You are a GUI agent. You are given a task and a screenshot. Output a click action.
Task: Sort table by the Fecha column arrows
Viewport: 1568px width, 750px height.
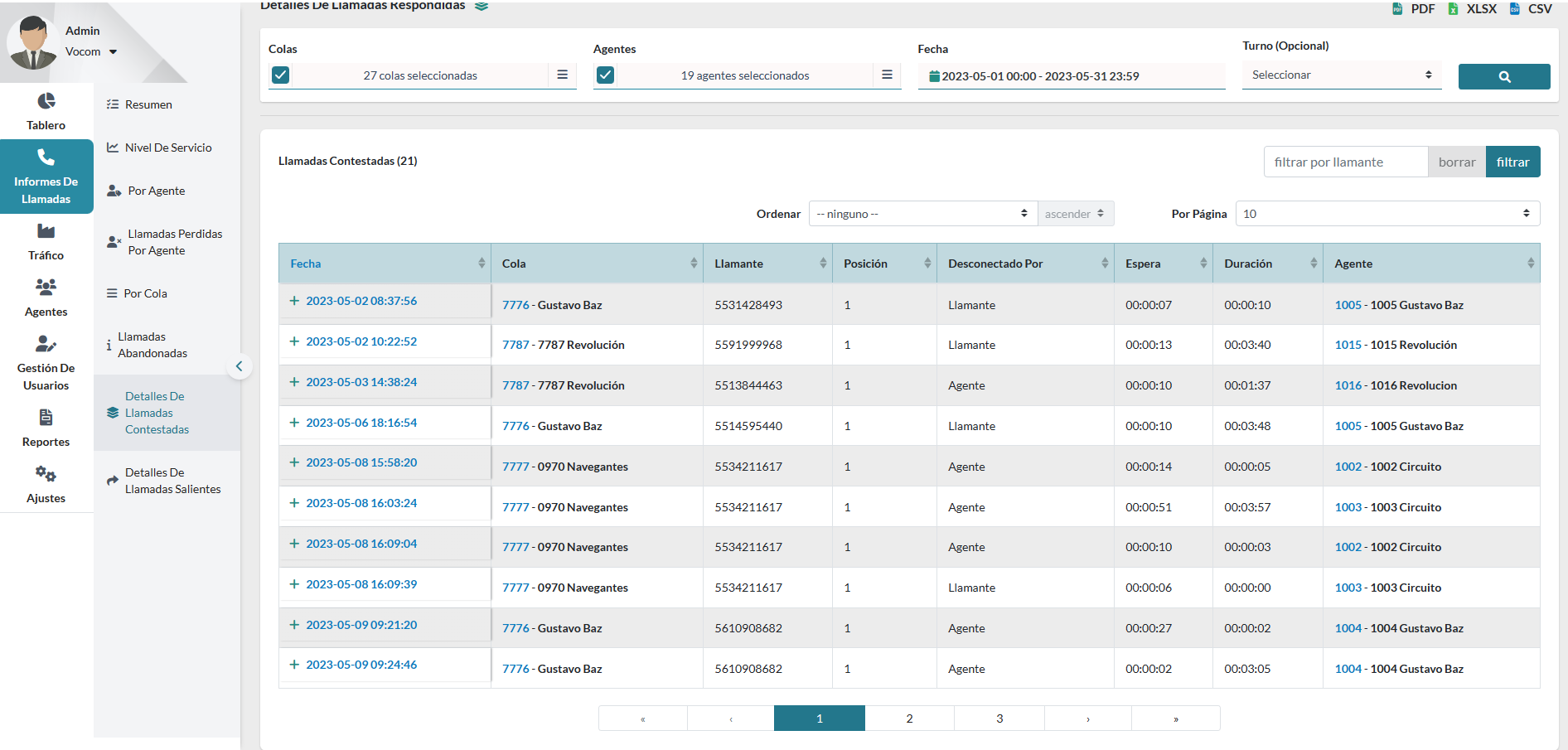coord(482,264)
